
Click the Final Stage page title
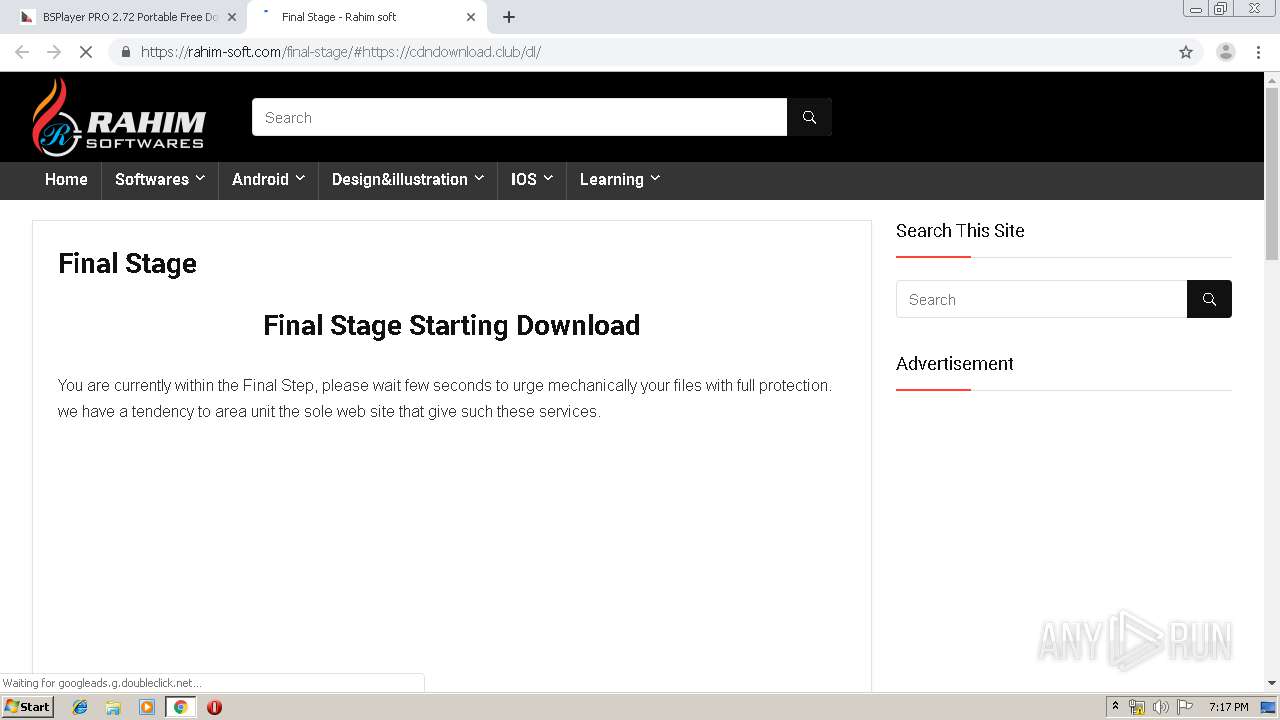(x=127, y=263)
